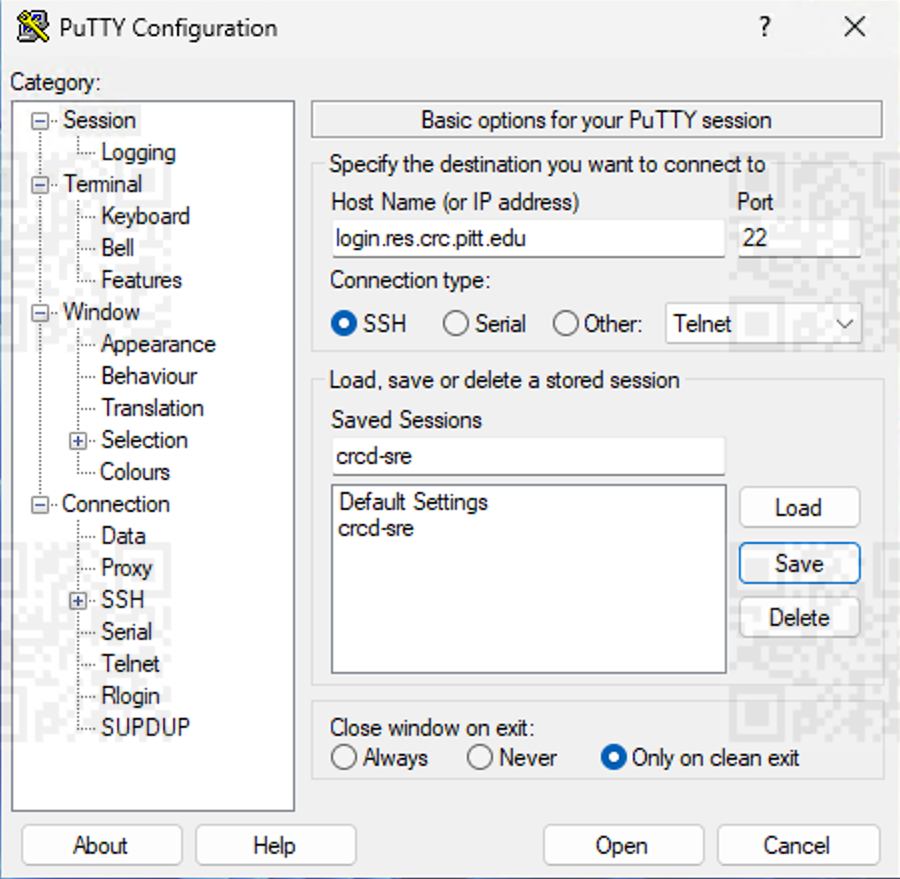Open the Window category
The image size is (900, 879).
click(101, 312)
